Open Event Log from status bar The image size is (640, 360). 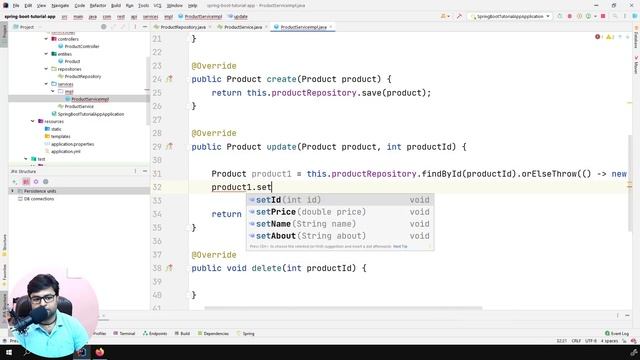pyautogui.click(x=617, y=333)
